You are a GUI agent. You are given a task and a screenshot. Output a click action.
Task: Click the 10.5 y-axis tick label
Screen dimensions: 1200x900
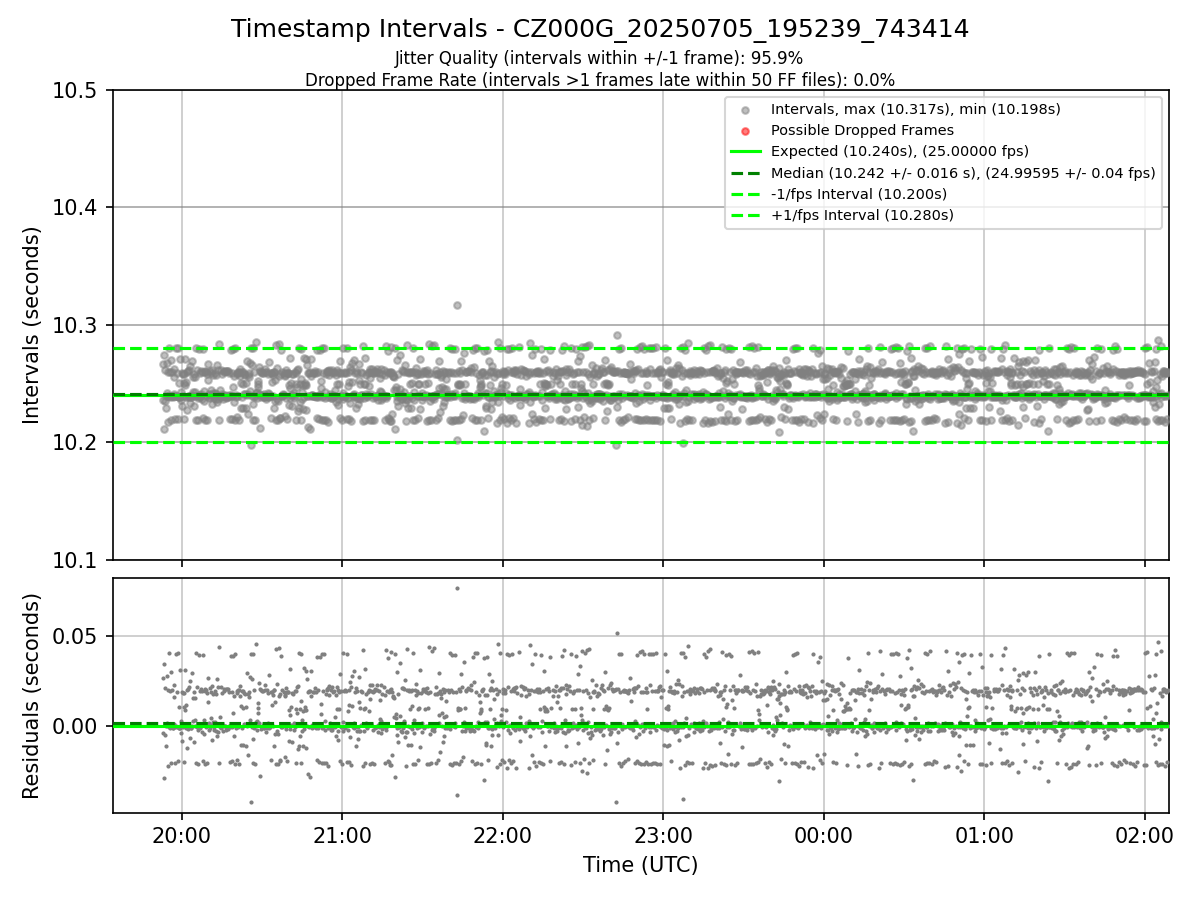coord(77,91)
